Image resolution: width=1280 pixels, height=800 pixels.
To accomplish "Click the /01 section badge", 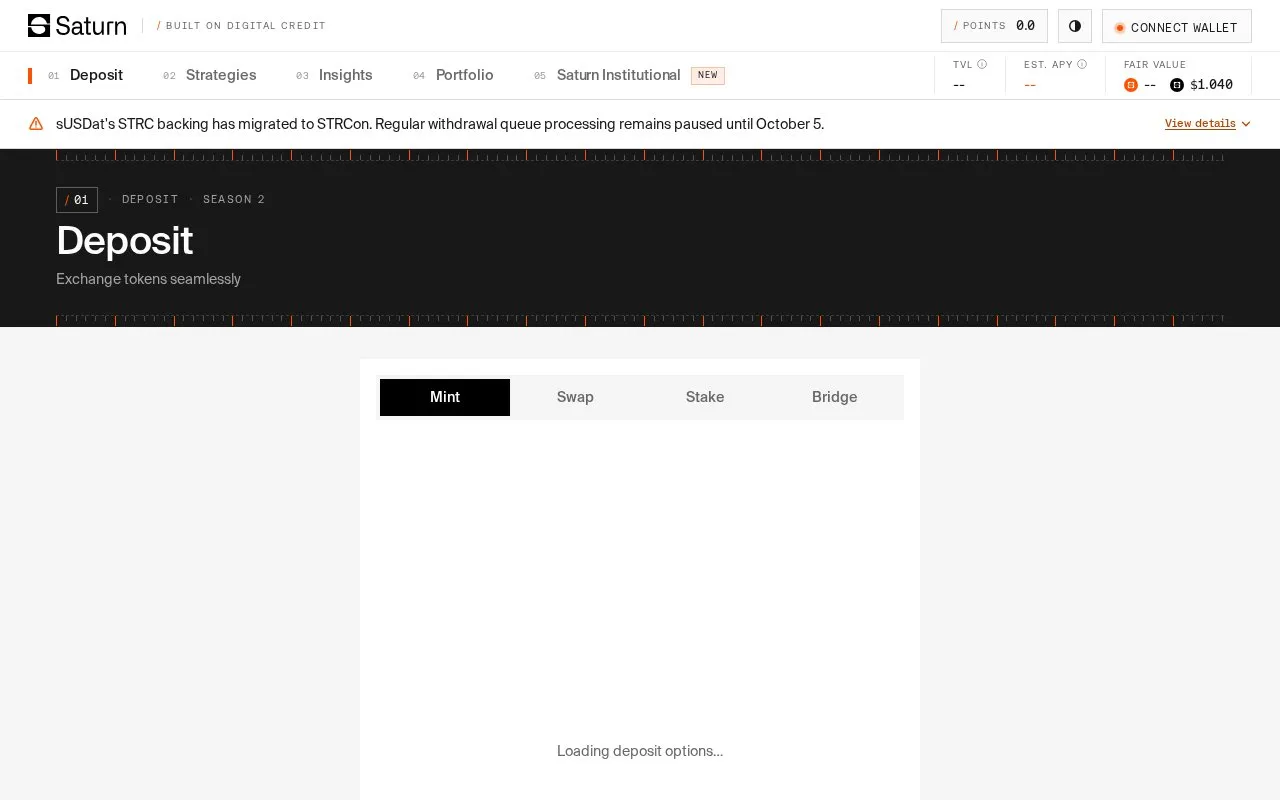I will tap(77, 200).
